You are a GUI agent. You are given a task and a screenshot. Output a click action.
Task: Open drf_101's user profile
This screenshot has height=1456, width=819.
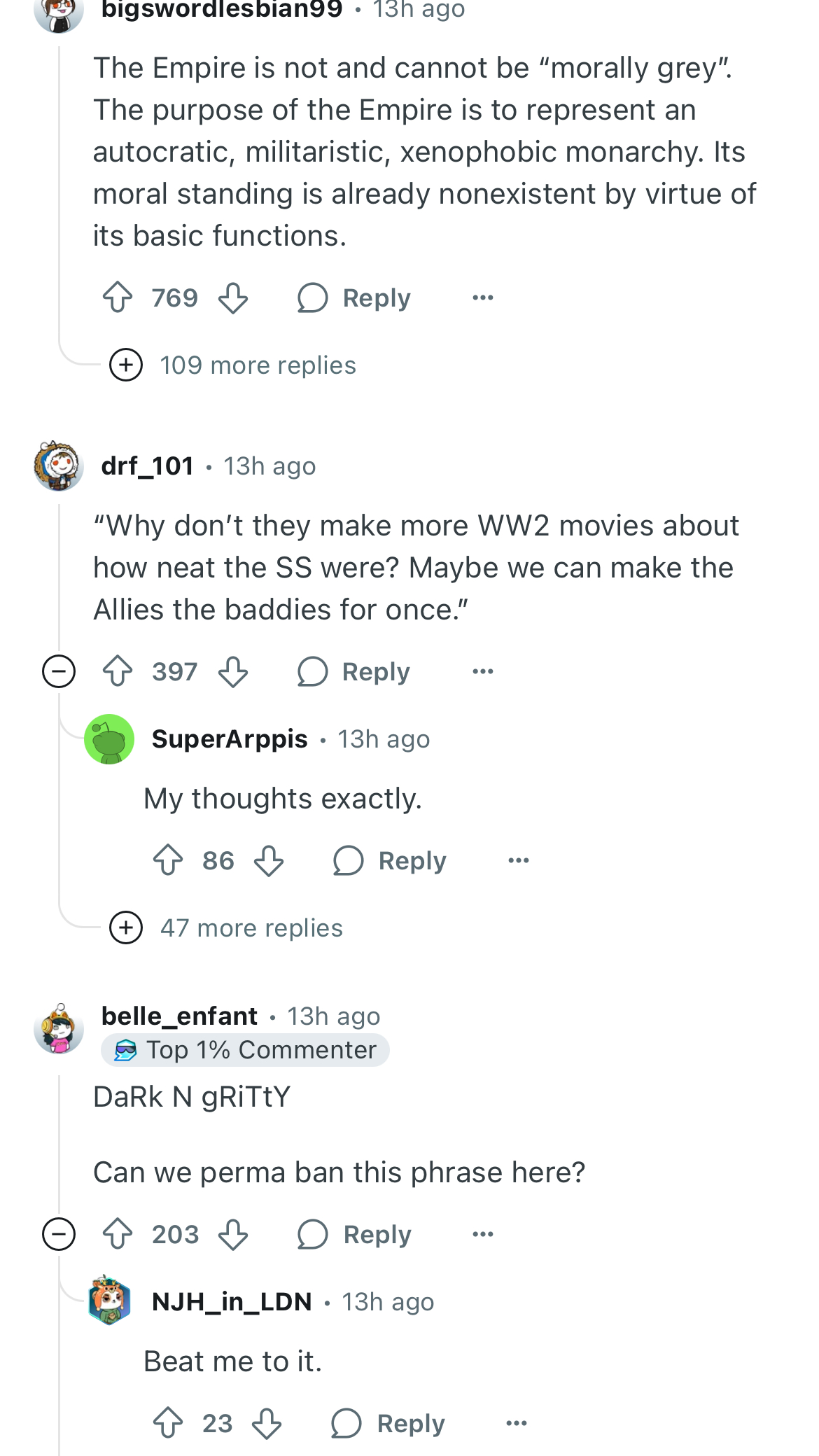[x=148, y=465]
